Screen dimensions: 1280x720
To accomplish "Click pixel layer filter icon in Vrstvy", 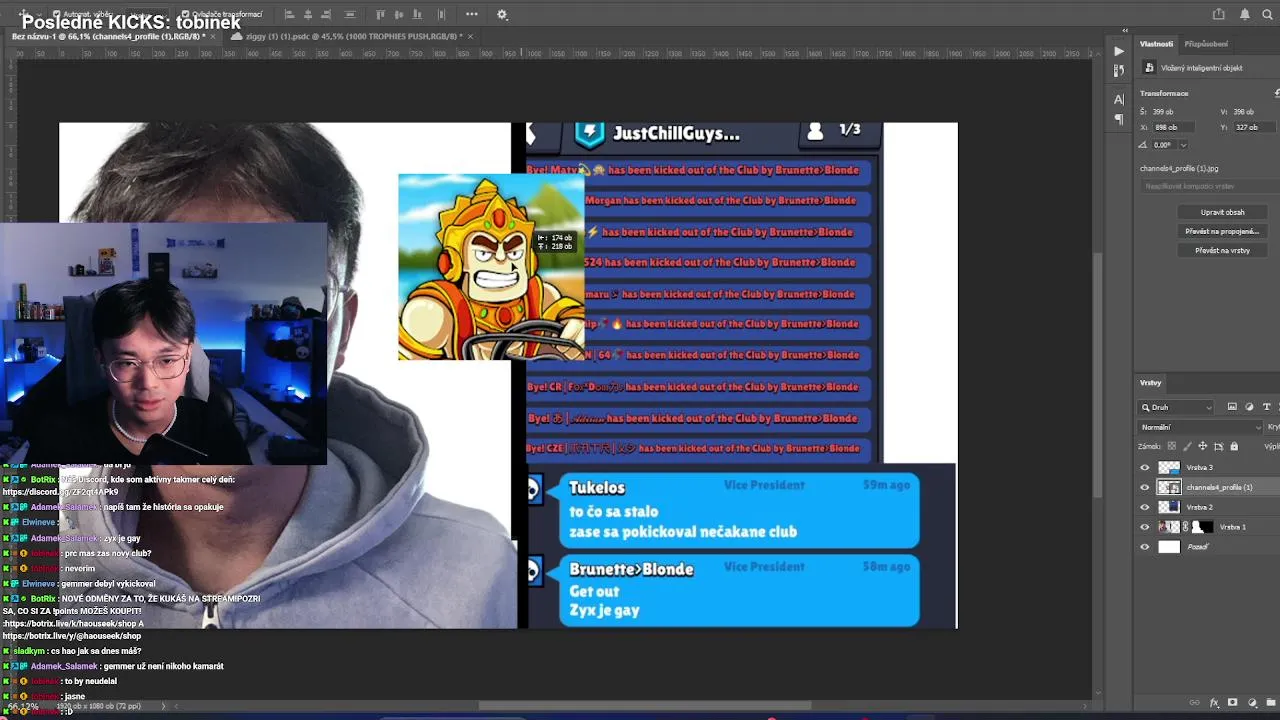I will 1232,407.
